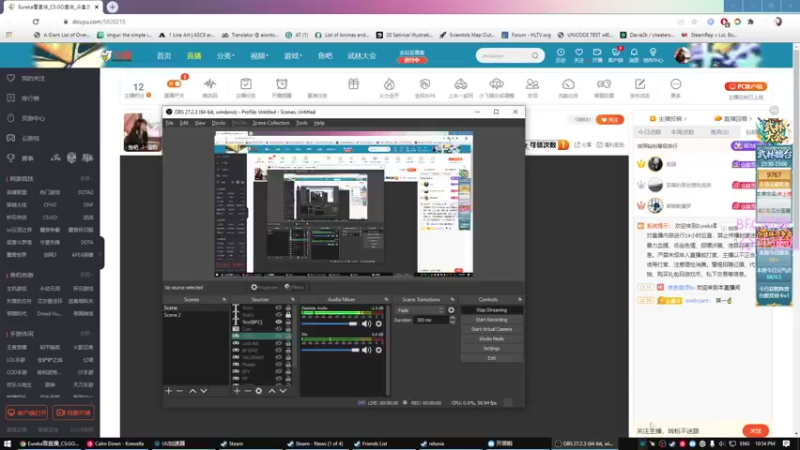This screenshot has height=450, width=800.
Task: Click the Exit button in OBS Controls
Action: coord(491,358)
